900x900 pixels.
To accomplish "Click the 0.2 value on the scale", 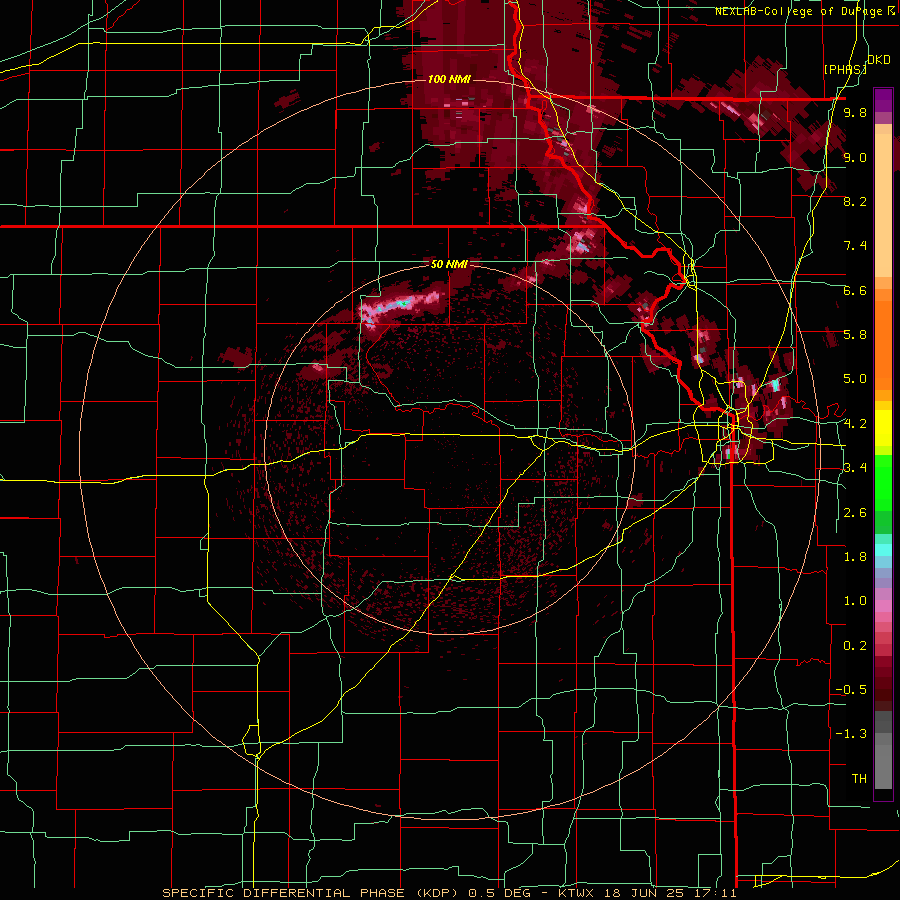I will click(x=855, y=646).
